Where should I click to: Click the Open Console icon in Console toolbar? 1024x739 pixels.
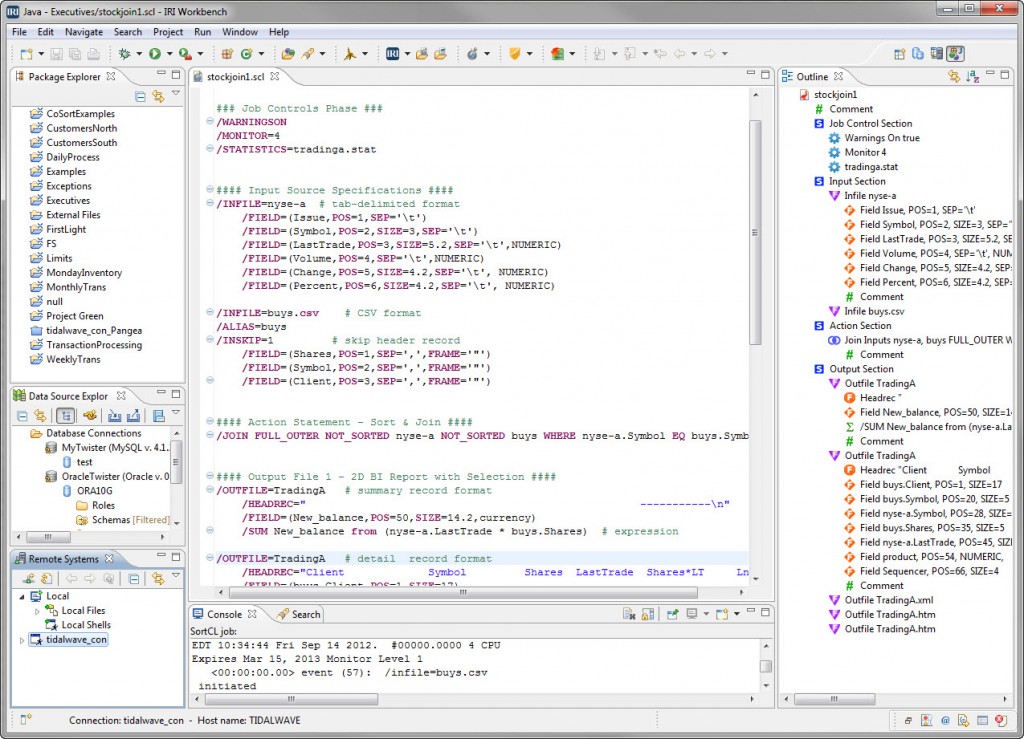(x=722, y=614)
